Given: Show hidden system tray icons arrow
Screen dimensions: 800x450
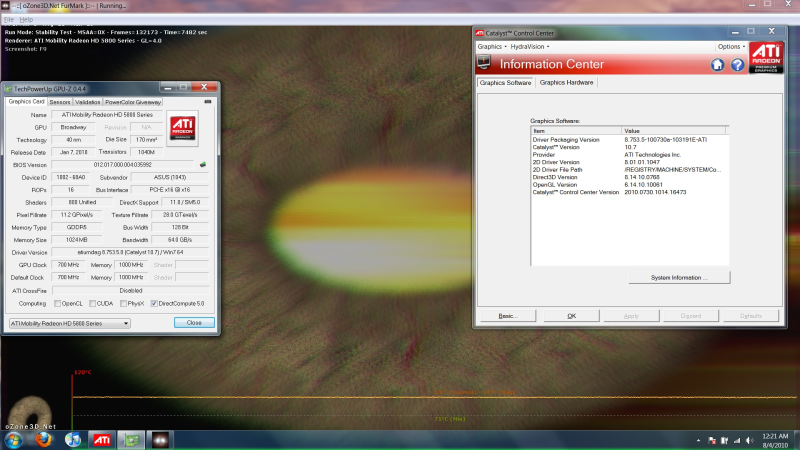Looking at the screenshot, I should pyautogui.click(x=698, y=440).
